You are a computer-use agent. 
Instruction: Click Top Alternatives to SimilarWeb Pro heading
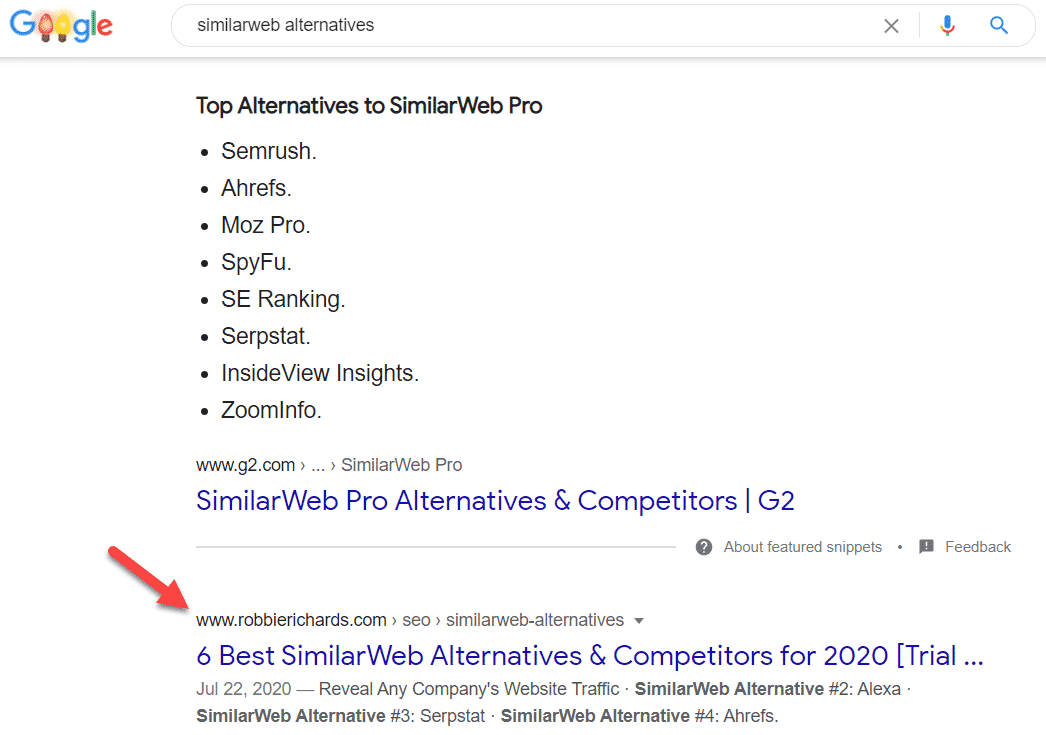tap(369, 106)
